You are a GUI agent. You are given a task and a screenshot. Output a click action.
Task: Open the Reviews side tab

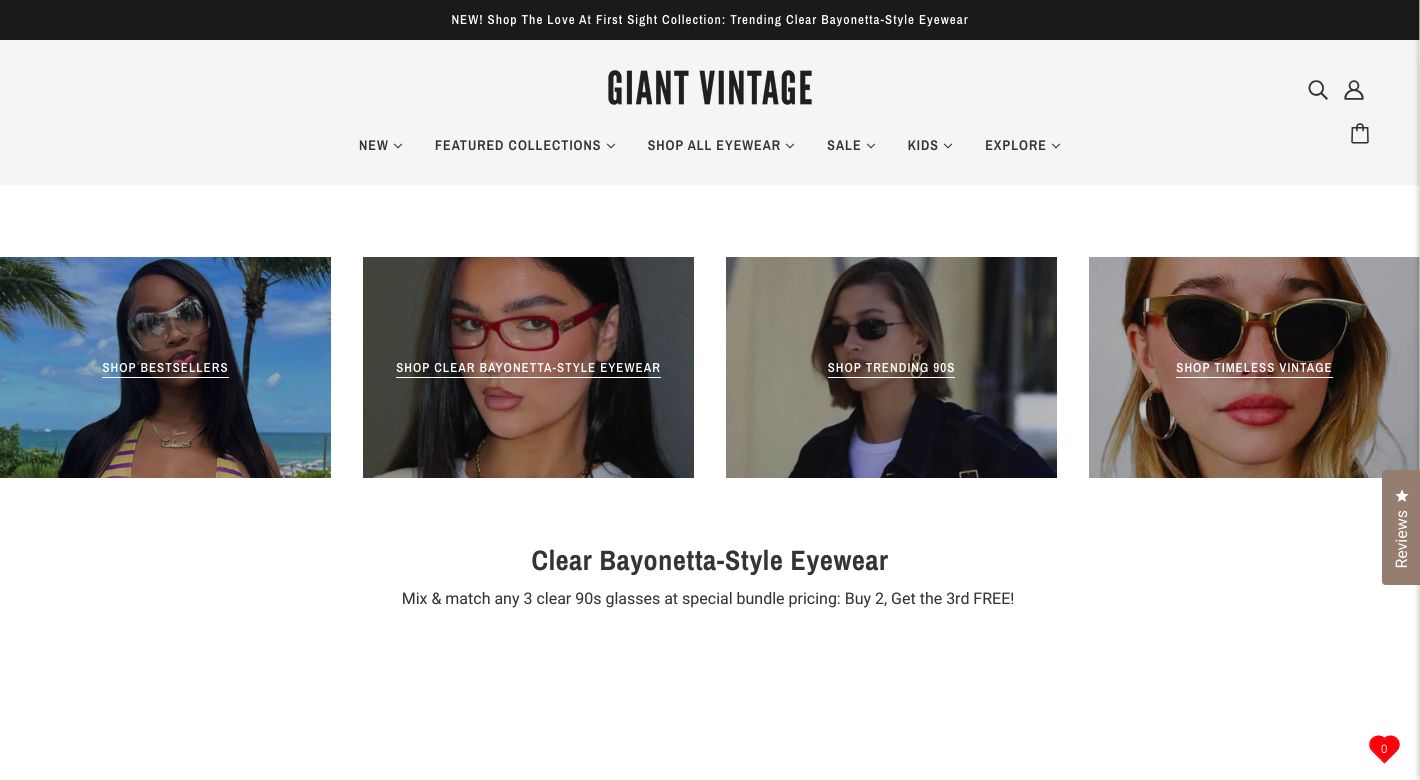(x=1401, y=527)
